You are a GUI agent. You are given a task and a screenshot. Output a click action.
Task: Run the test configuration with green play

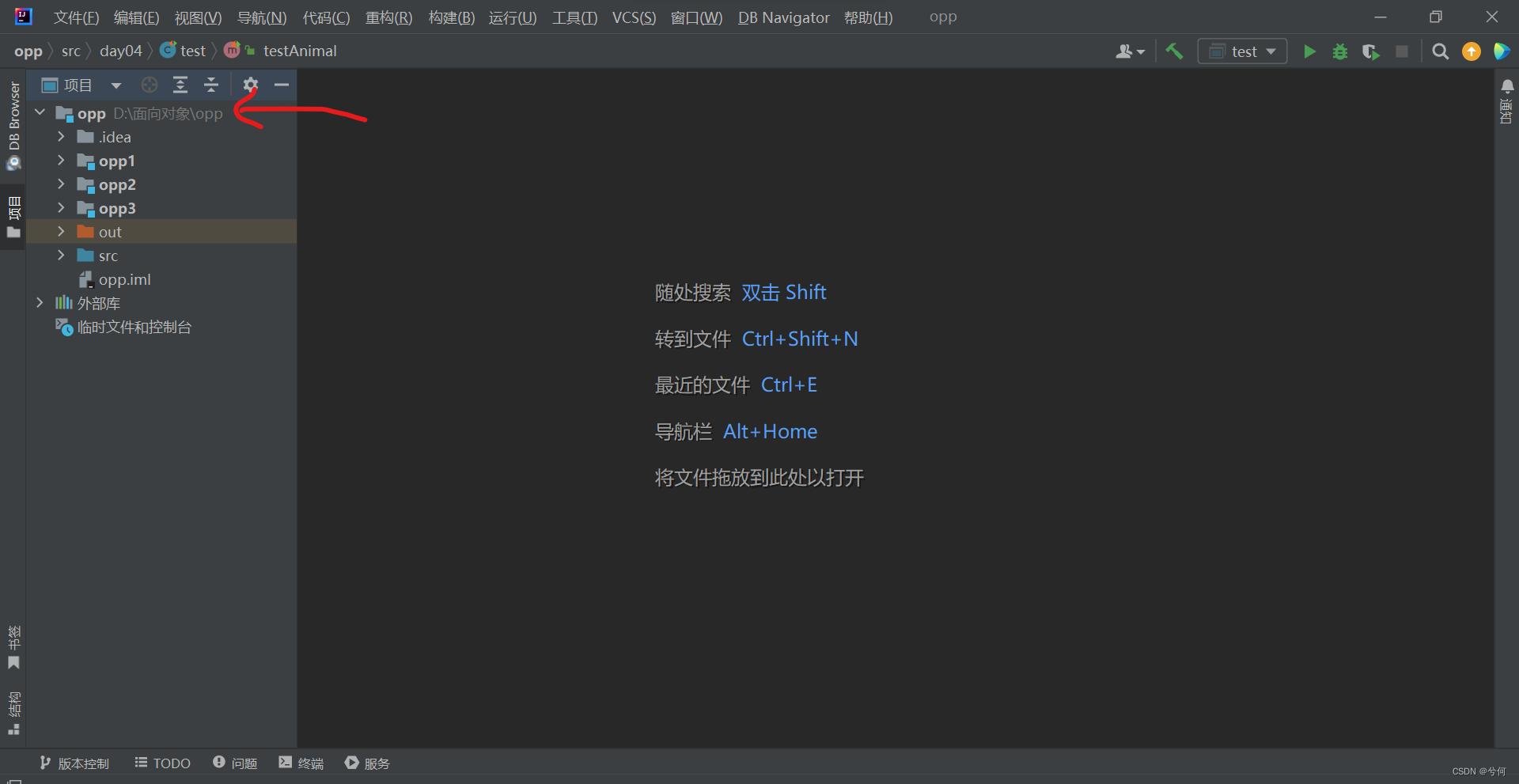pyautogui.click(x=1309, y=51)
